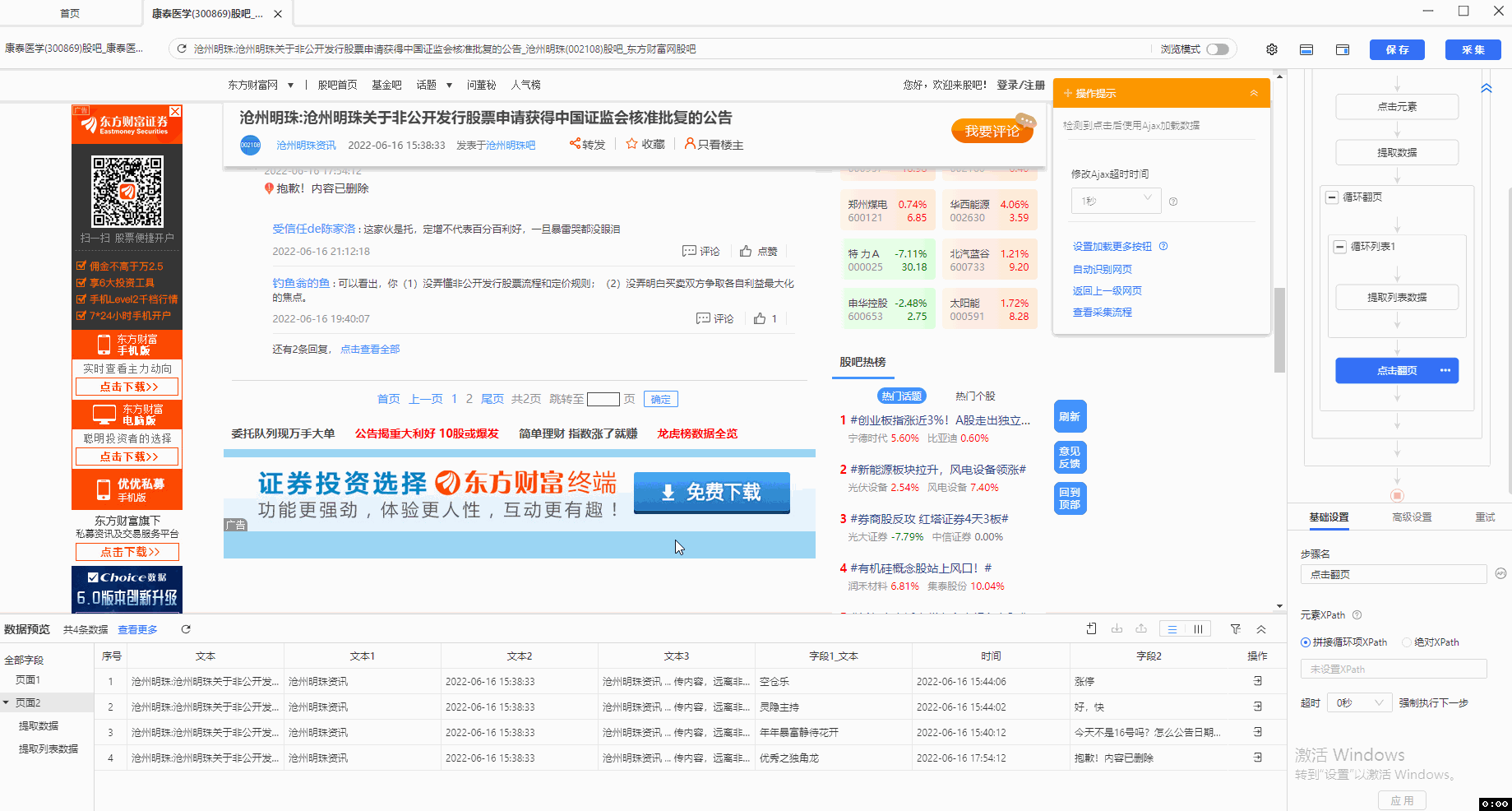Open the settings gear icon
This screenshot has height=811, width=1512.
click(1272, 49)
